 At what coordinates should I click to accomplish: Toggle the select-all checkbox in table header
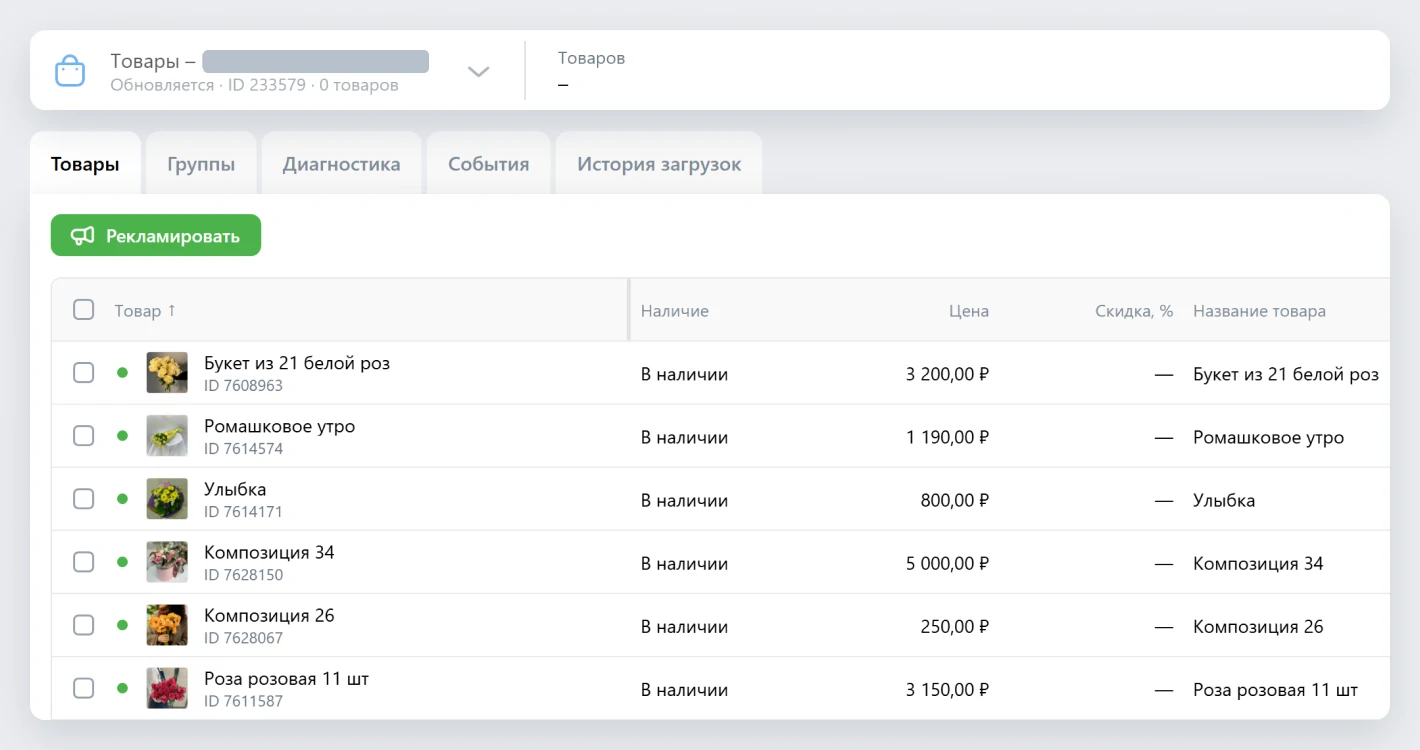(x=84, y=310)
